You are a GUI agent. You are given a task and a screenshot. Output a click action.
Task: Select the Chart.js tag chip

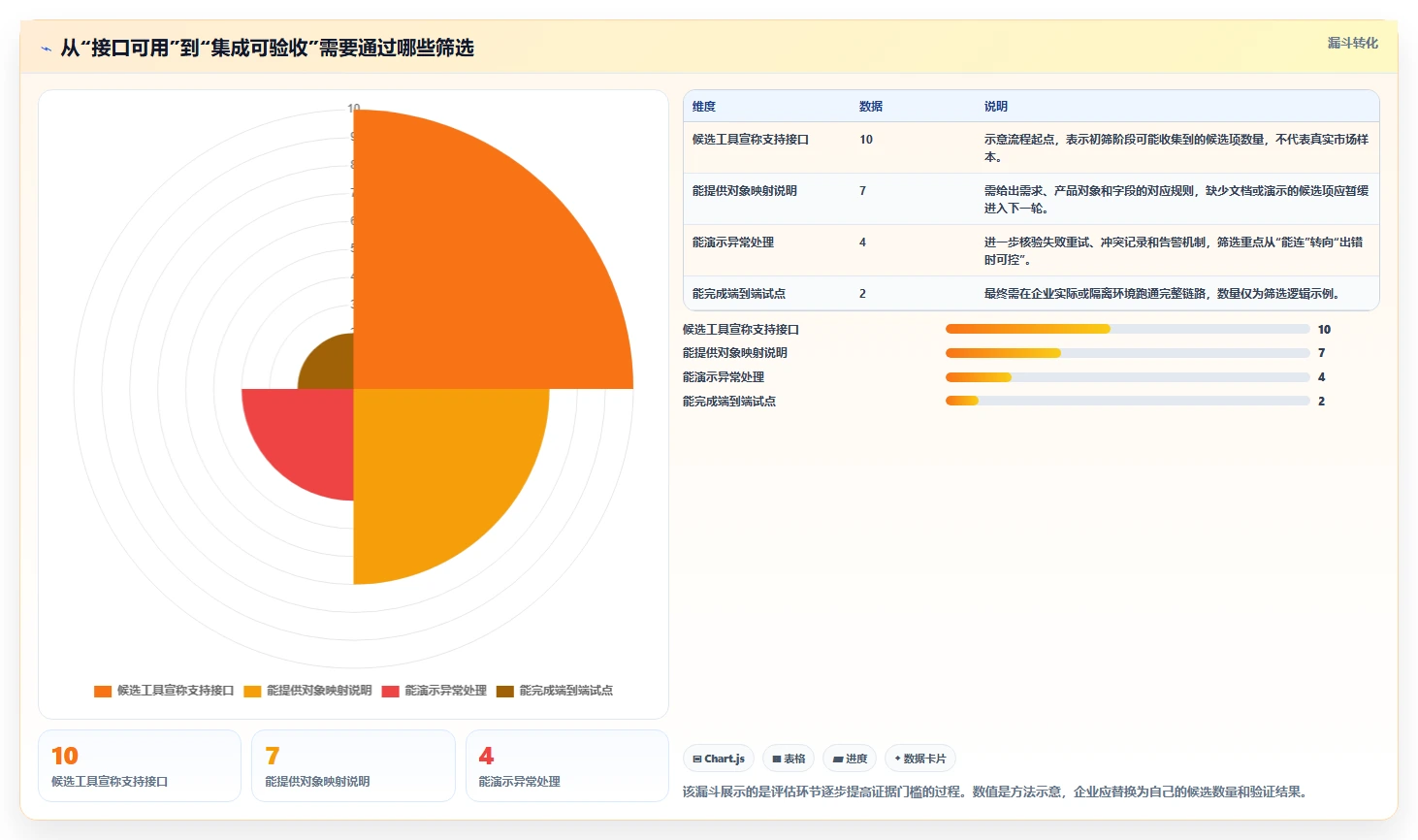click(x=719, y=759)
